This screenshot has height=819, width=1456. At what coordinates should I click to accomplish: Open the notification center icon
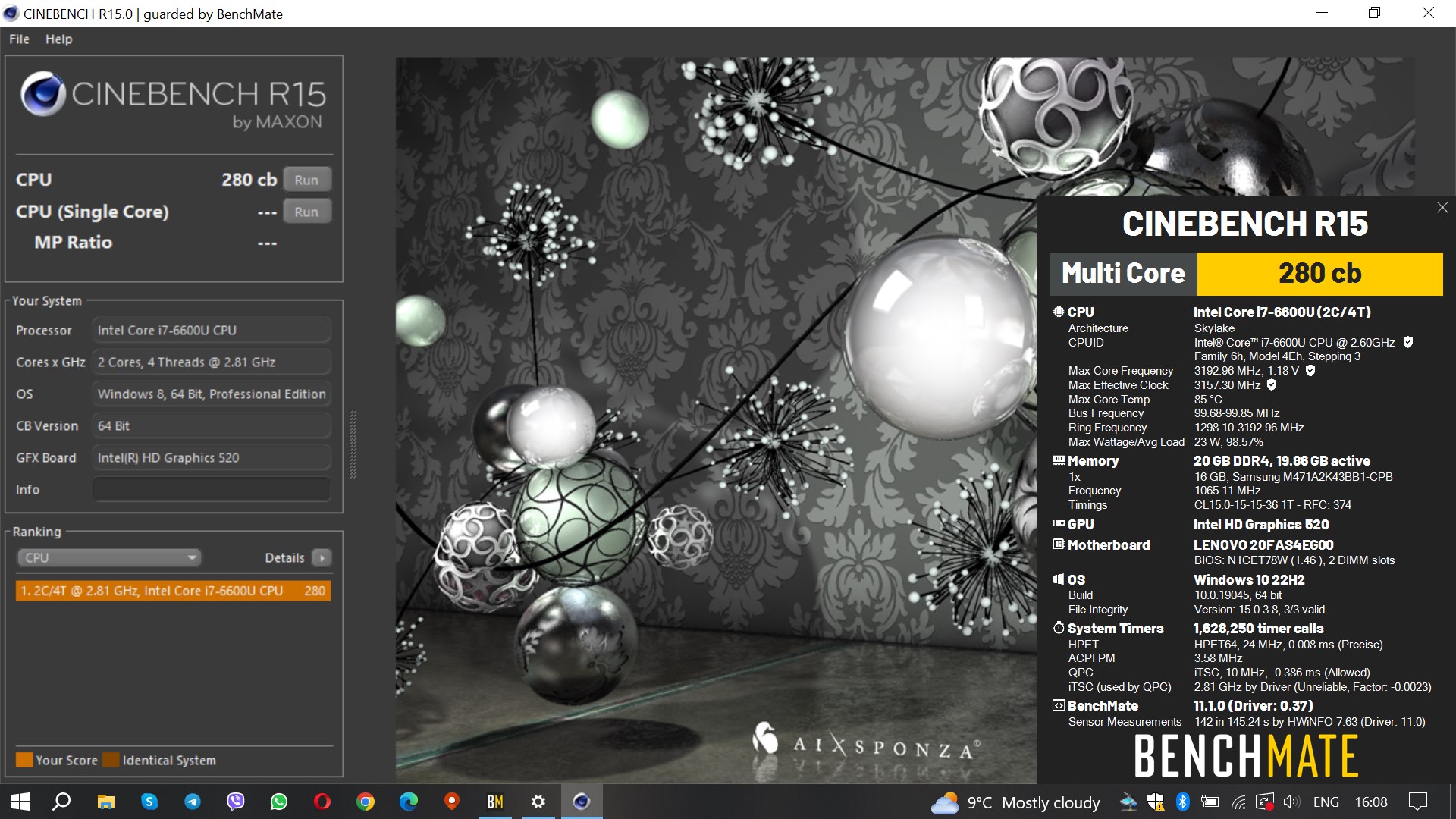(x=1417, y=802)
